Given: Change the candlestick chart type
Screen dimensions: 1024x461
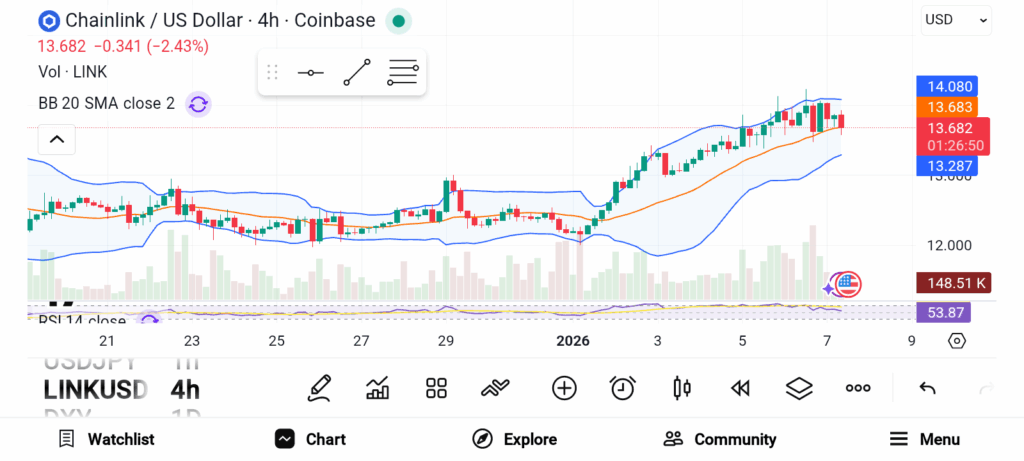Looking at the screenshot, I should (682, 388).
